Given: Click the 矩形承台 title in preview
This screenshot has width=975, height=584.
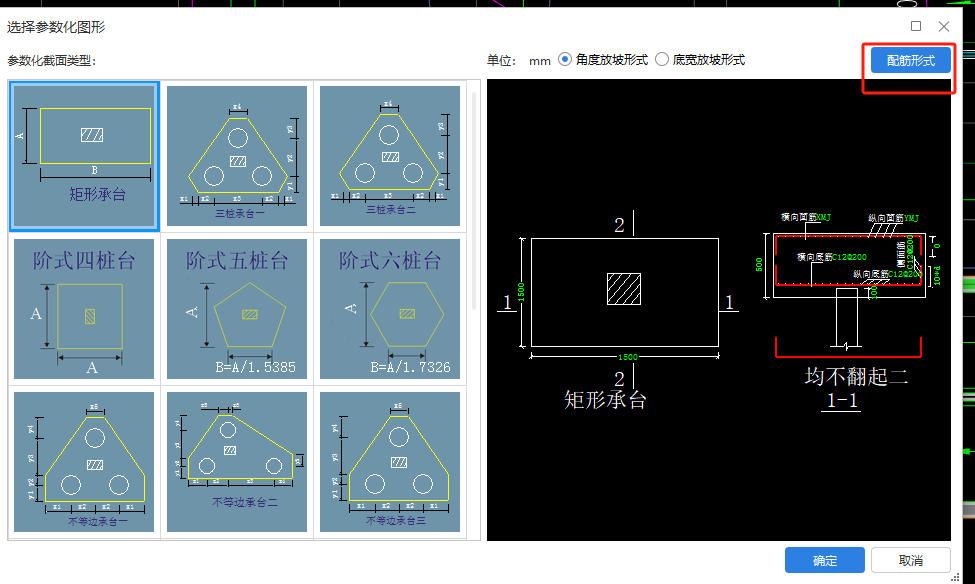Looking at the screenshot, I should pyautogui.click(x=605, y=399).
